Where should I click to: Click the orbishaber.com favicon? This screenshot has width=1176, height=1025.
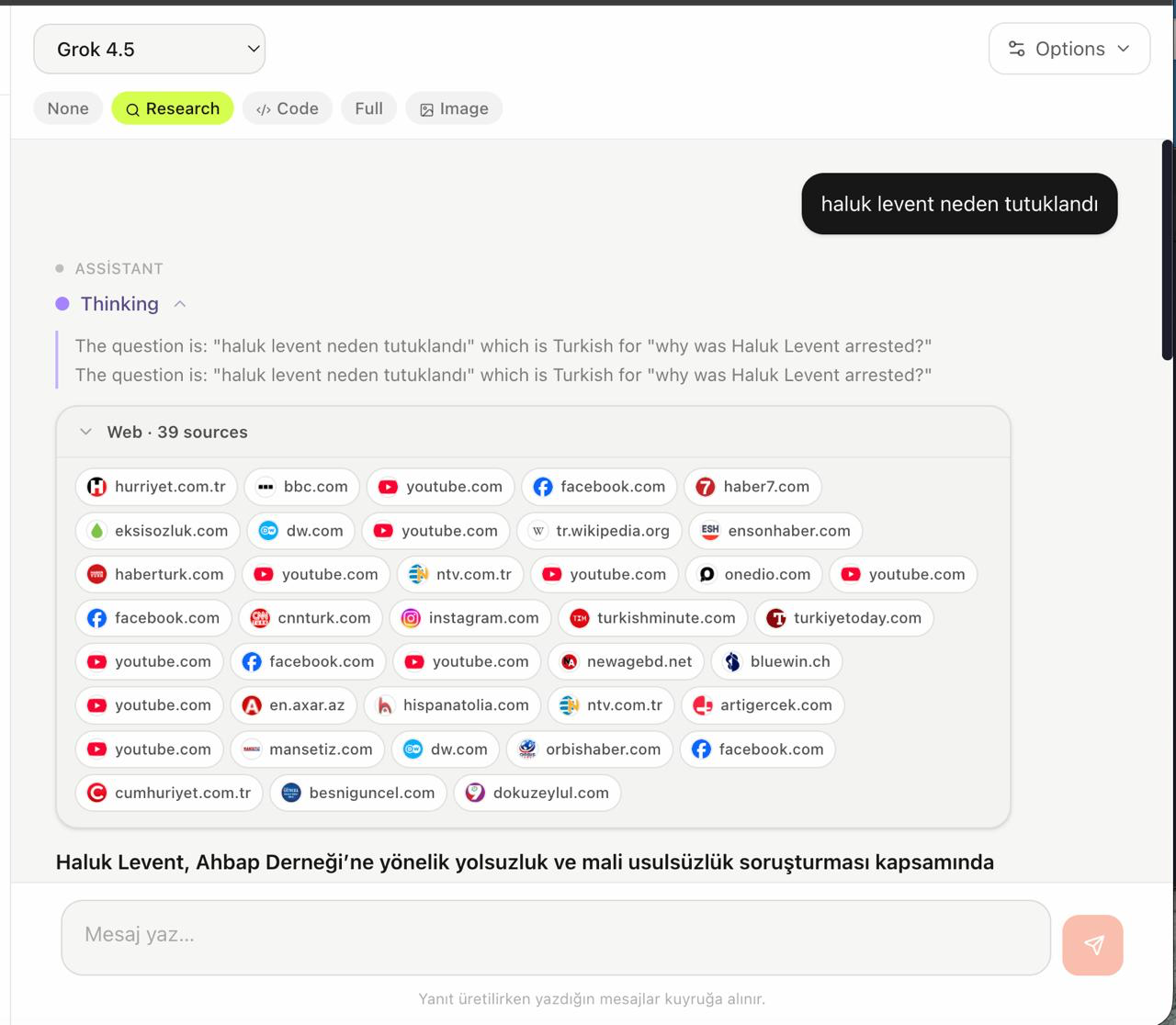point(527,749)
